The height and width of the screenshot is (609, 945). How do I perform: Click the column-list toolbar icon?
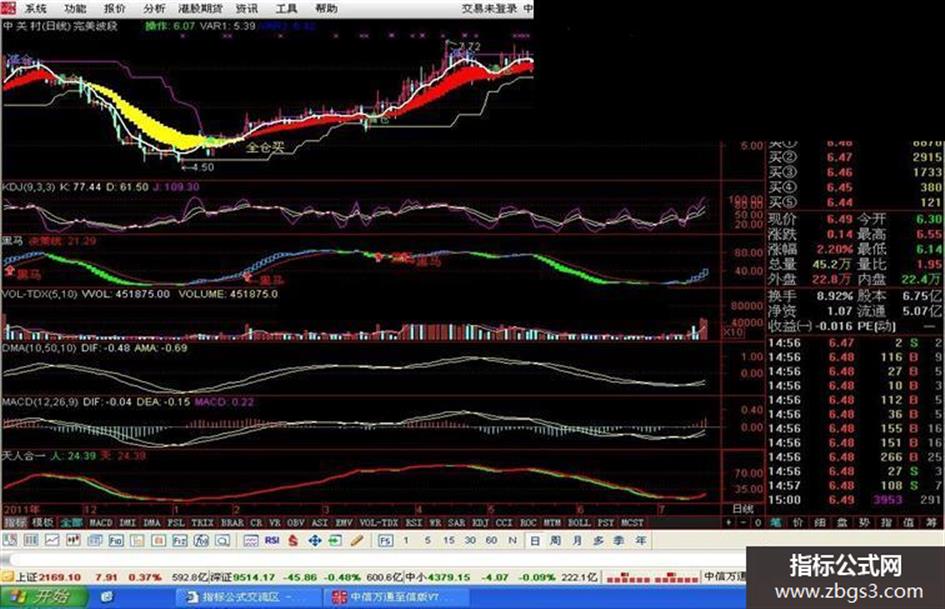coord(31,540)
